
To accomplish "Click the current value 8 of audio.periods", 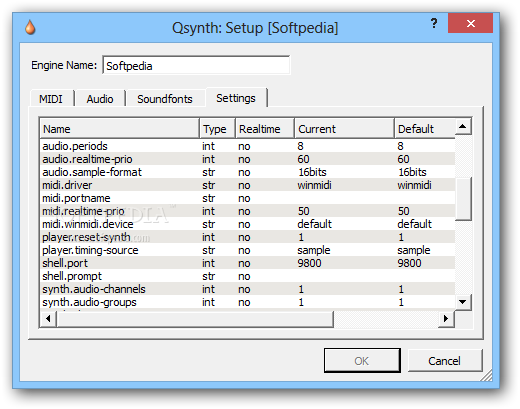I will click(300, 146).
